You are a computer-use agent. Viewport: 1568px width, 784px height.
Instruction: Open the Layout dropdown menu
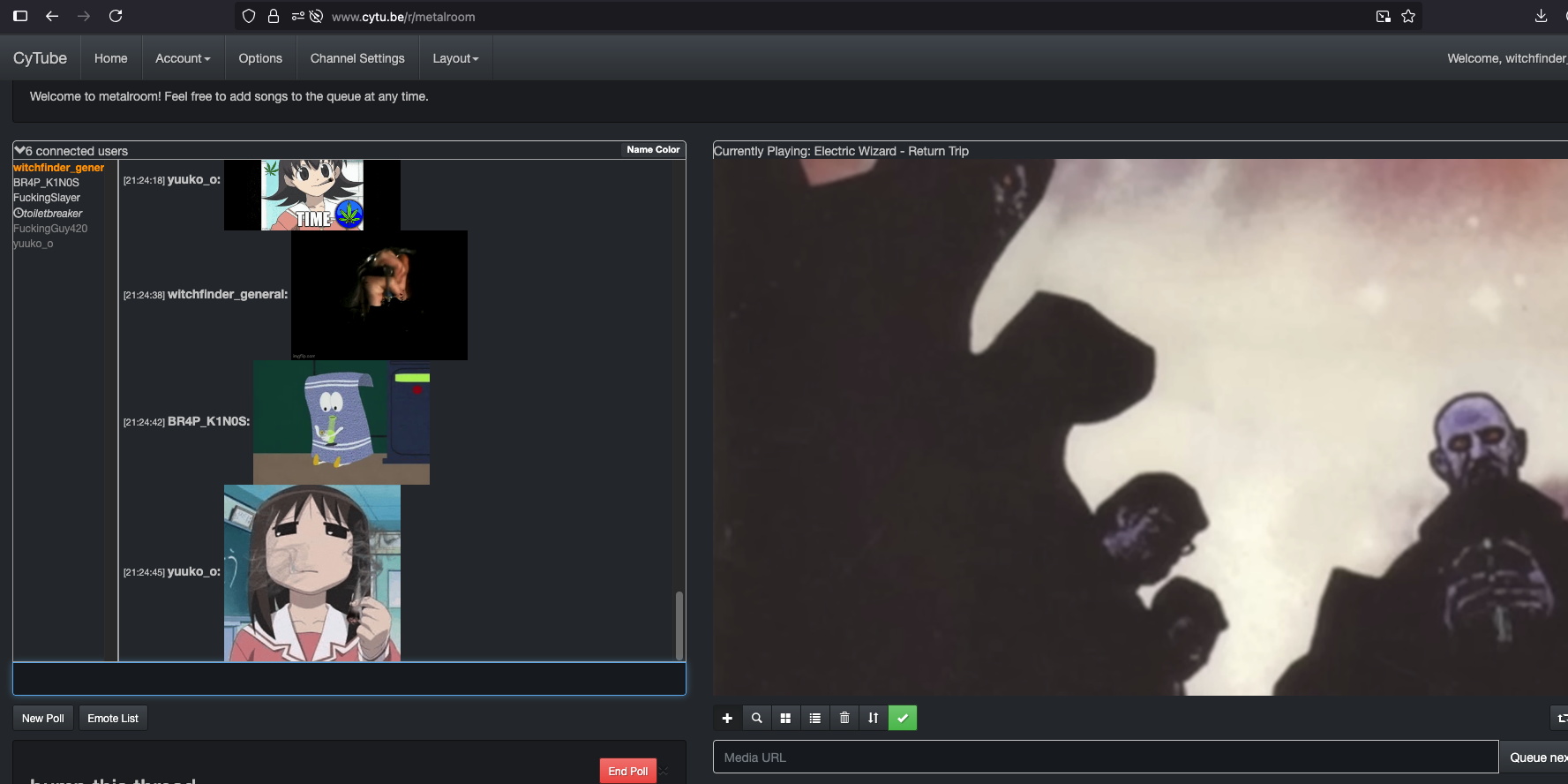coord(455,58)
